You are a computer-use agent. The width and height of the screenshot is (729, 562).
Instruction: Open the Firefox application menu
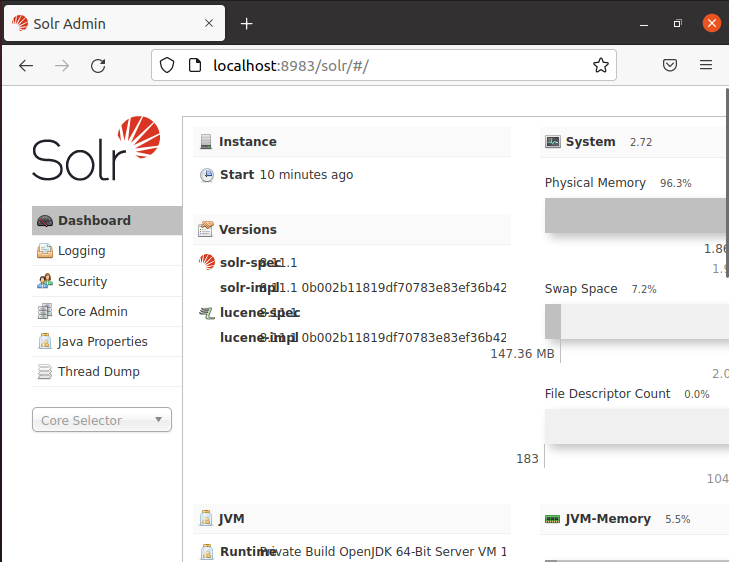pyautogui.click(x=706, y=65)
